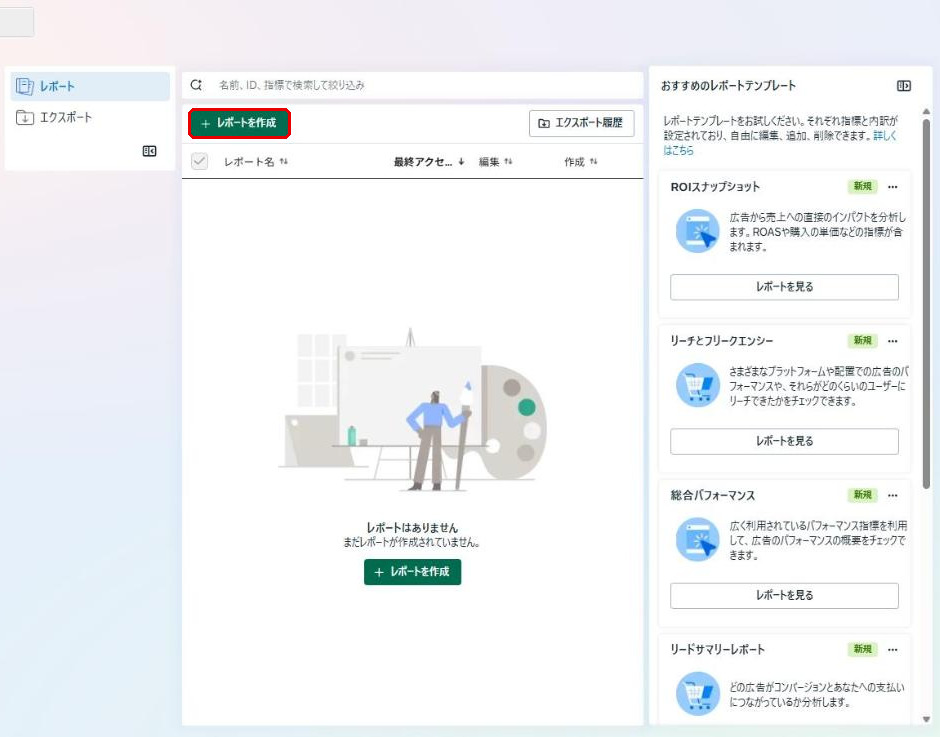
Task: Sort by 最終アクセス column
Action: pyautogui.click(x=429, y=162)
